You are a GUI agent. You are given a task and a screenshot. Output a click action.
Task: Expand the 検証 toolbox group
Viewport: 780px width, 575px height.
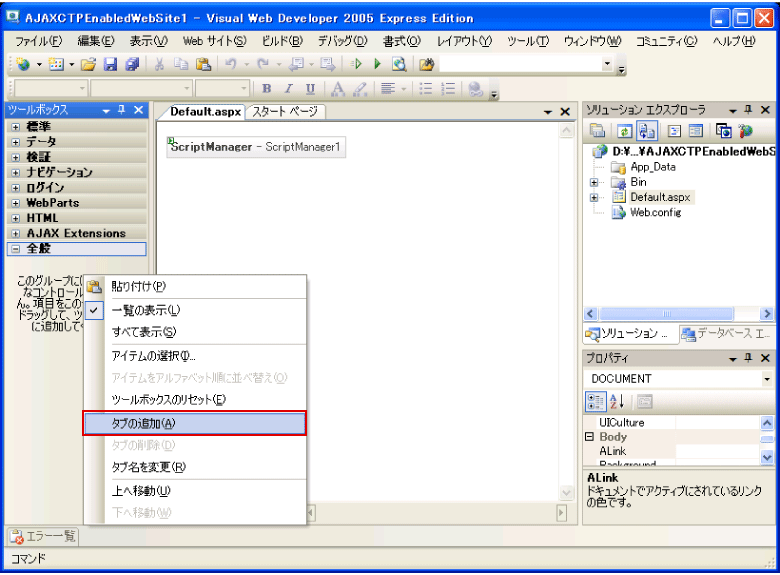pos(15,157)
